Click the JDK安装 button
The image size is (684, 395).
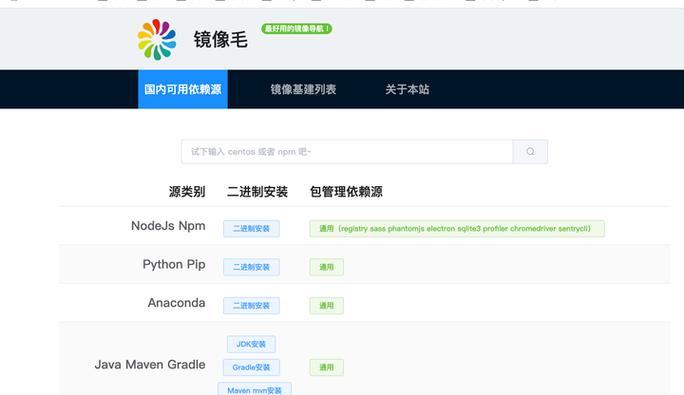[251, 344]
